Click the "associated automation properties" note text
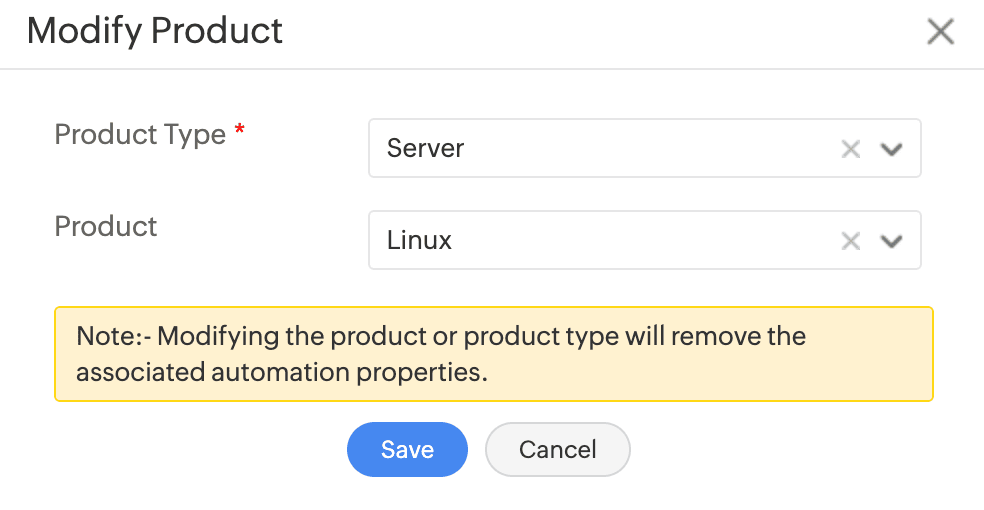Screen dimensions: 984x510 click(x=281, y=372)
